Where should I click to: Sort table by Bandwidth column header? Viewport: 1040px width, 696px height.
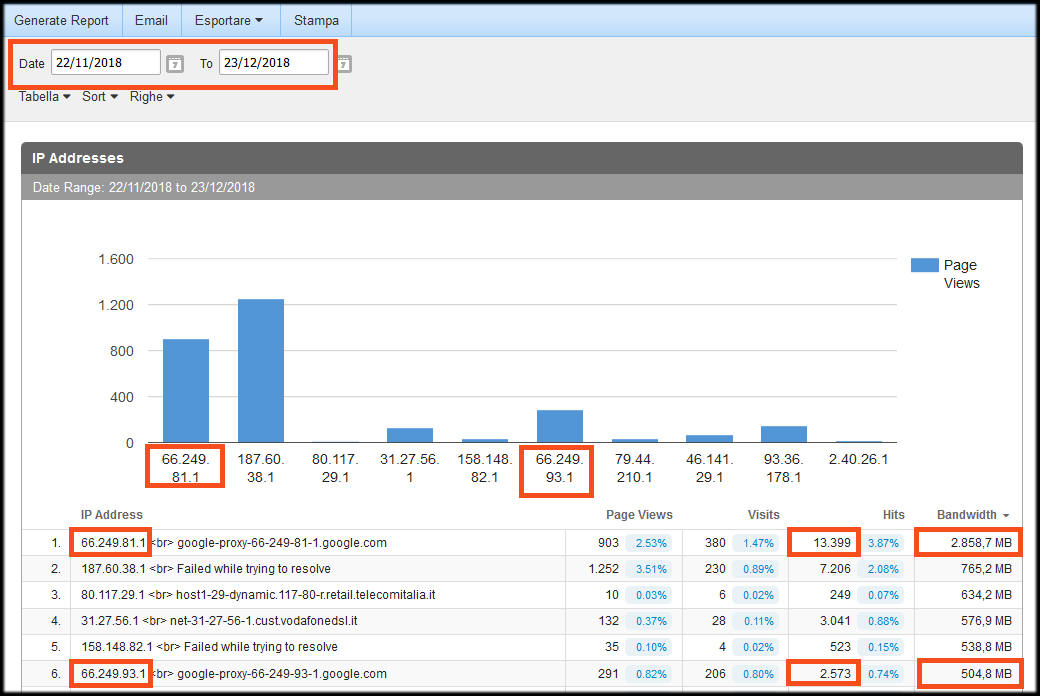point(972,515)
